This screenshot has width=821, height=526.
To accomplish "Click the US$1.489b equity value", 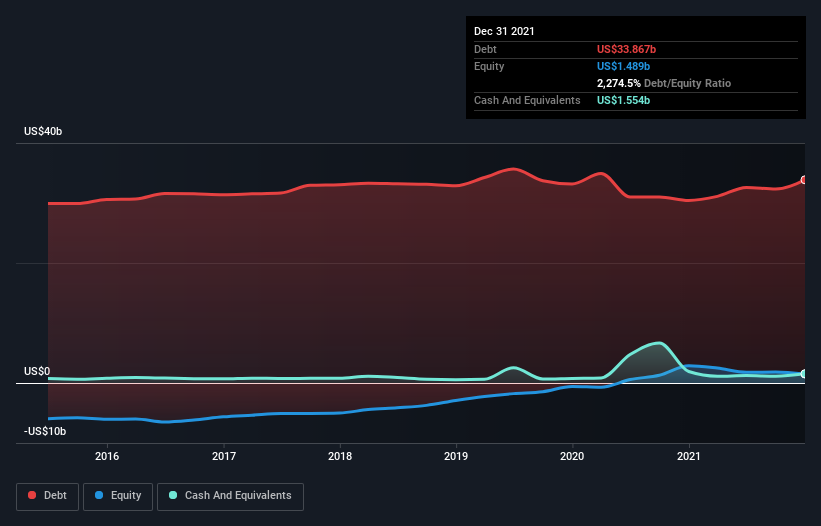I will 623,66.
